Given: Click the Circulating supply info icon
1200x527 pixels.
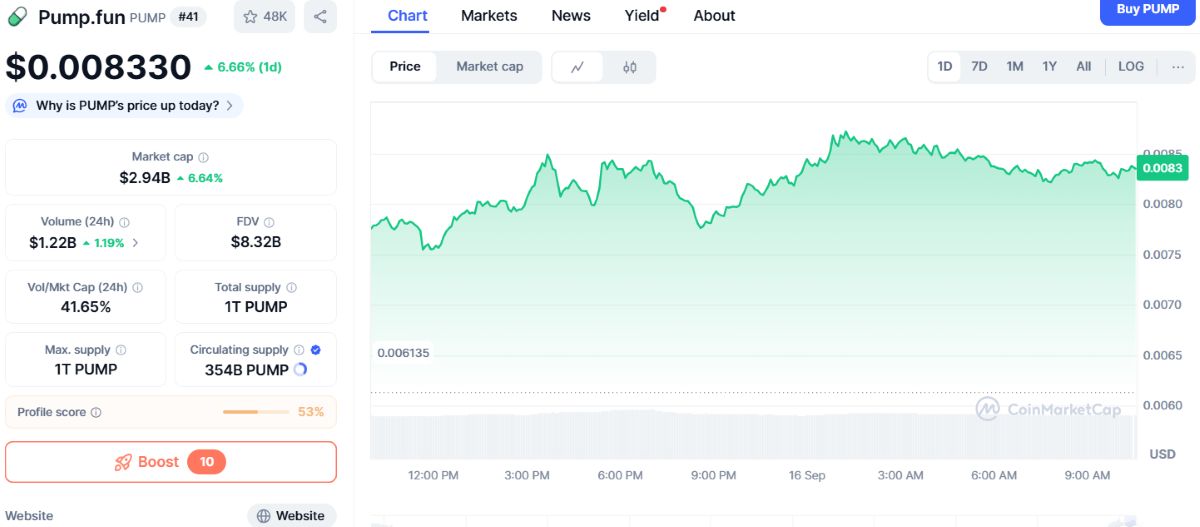Looking at the screenshot, I should [x=298, y=350].
